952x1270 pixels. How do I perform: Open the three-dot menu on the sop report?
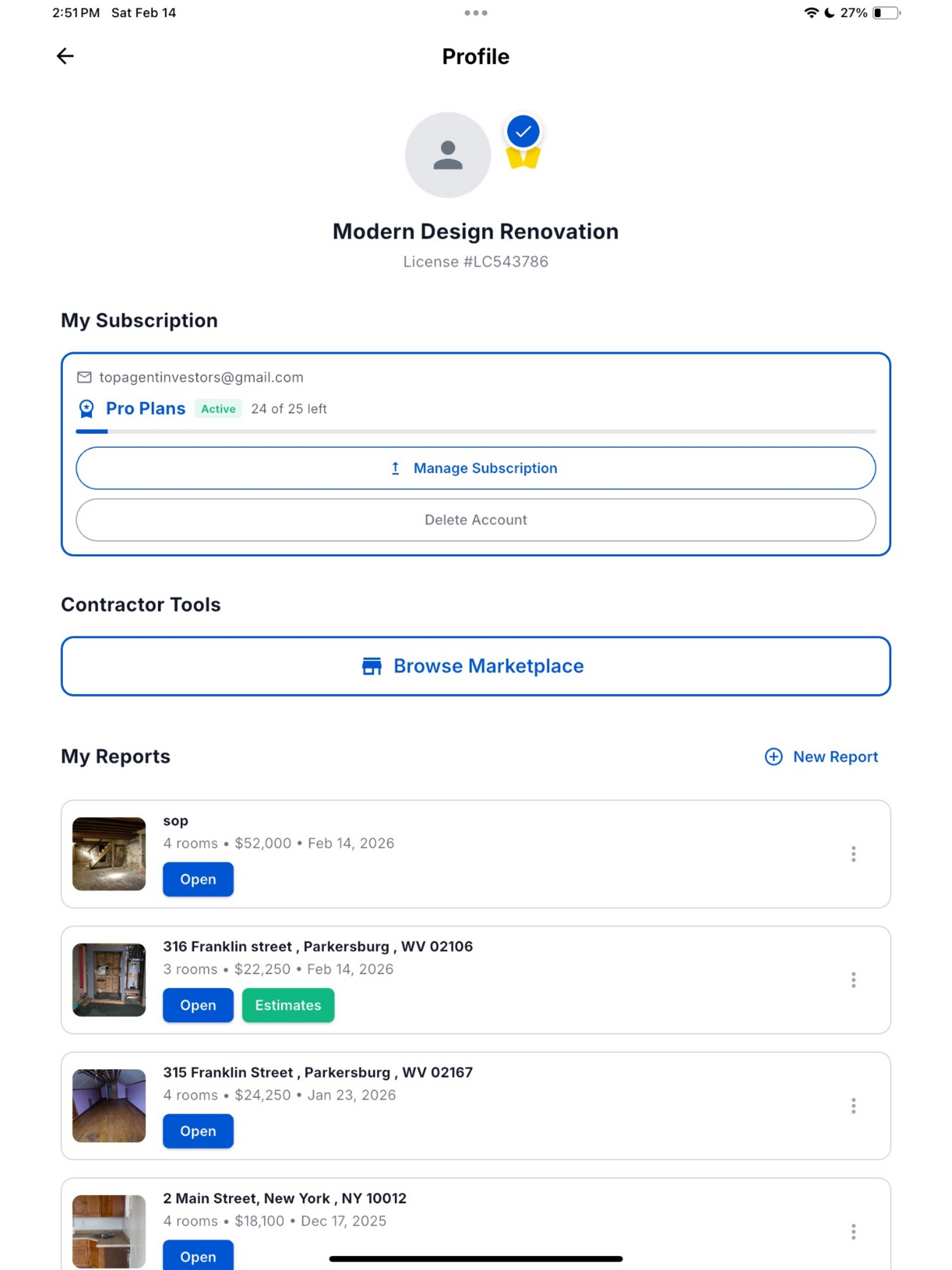tap(853, 854)
